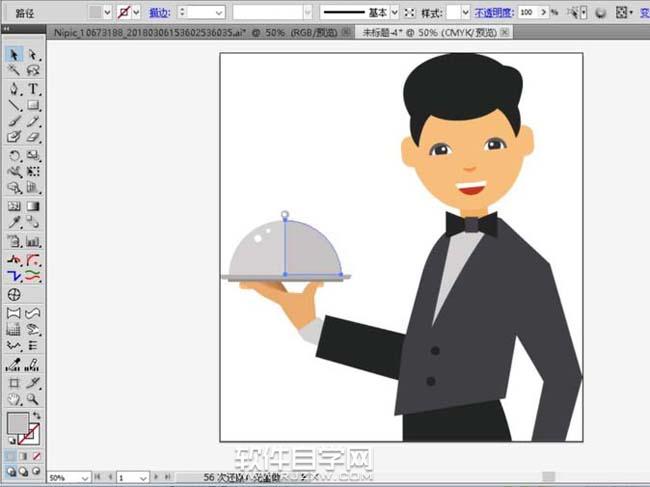
Task: Expand the stroke weight dropdown
Action: (x=219, y=12)
